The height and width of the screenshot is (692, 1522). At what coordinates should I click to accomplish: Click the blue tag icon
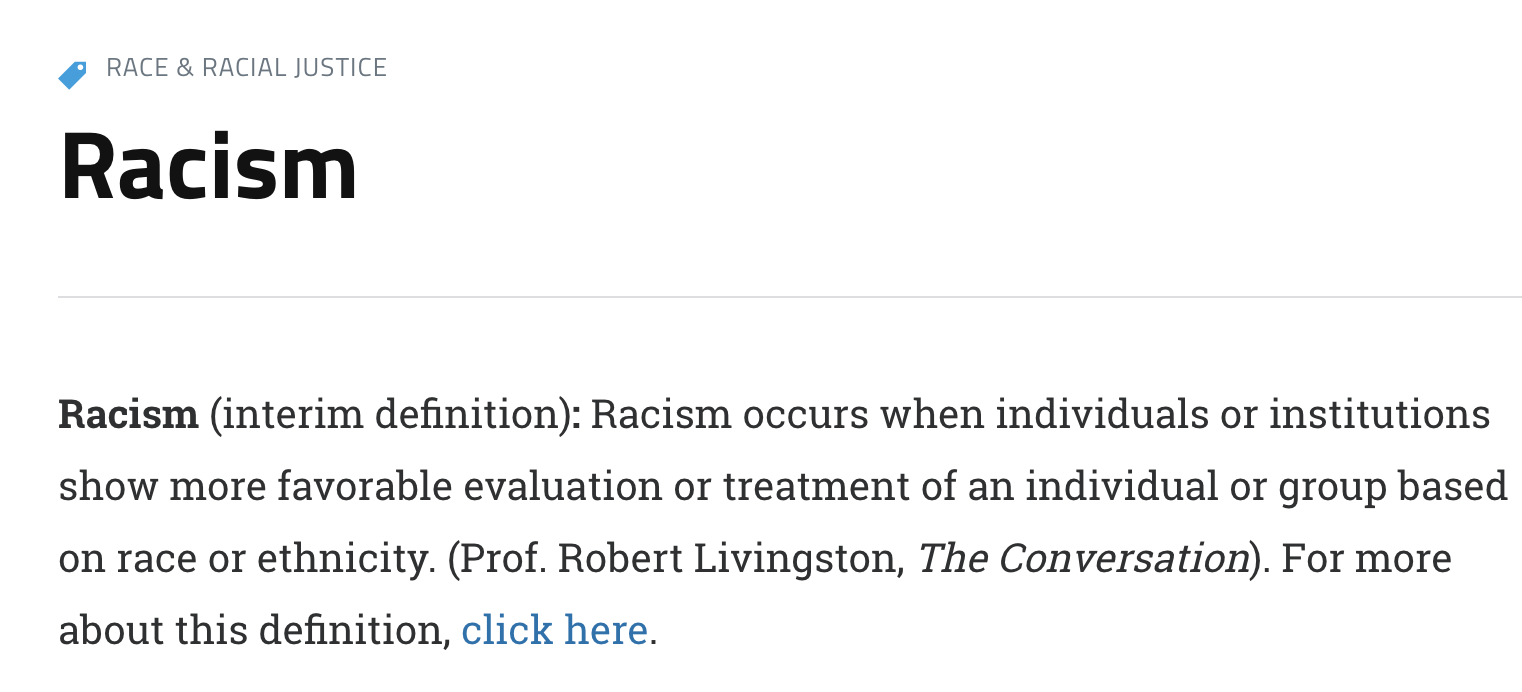point(72,75)
